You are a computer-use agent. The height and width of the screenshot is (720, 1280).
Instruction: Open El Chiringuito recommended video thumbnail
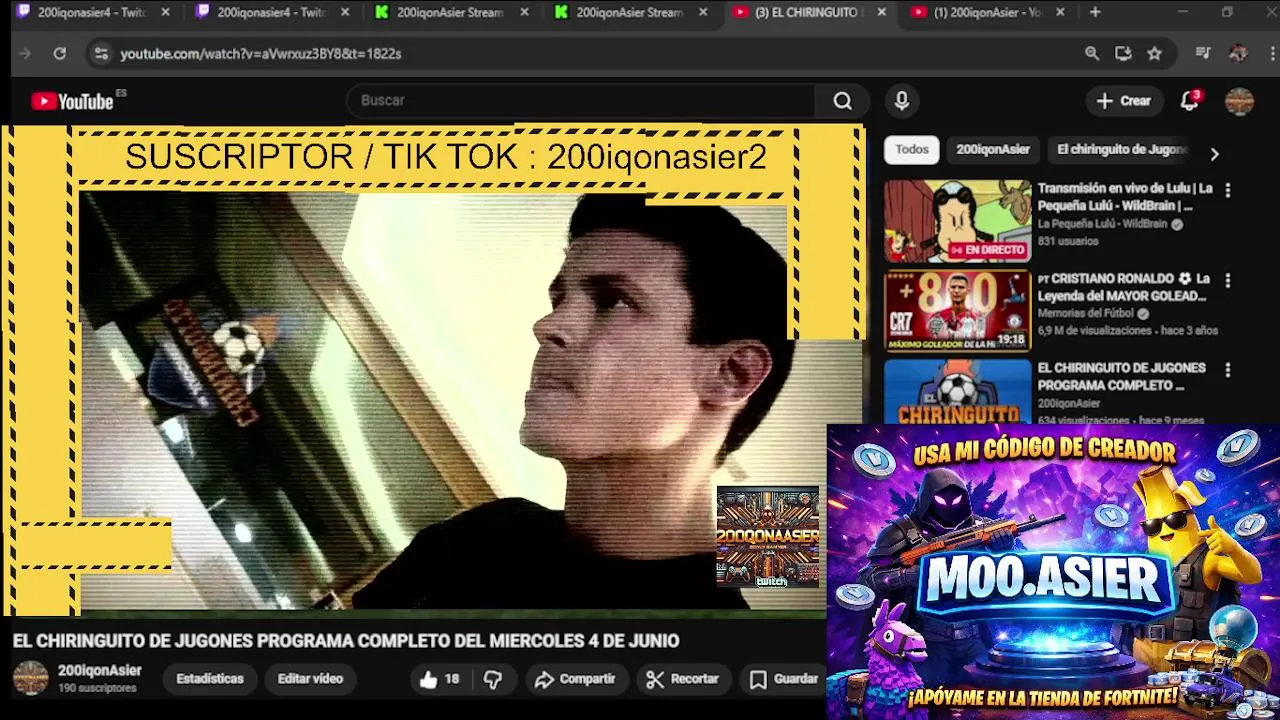click(x=957, y=392)
